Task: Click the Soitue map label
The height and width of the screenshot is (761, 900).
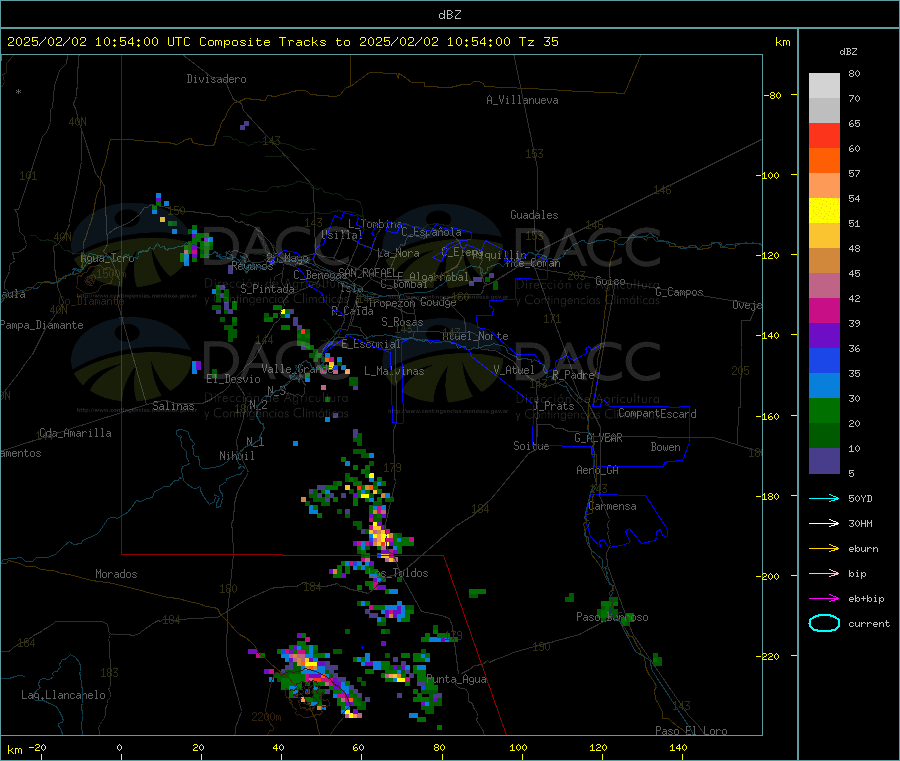Action: (x=531, y=446)
